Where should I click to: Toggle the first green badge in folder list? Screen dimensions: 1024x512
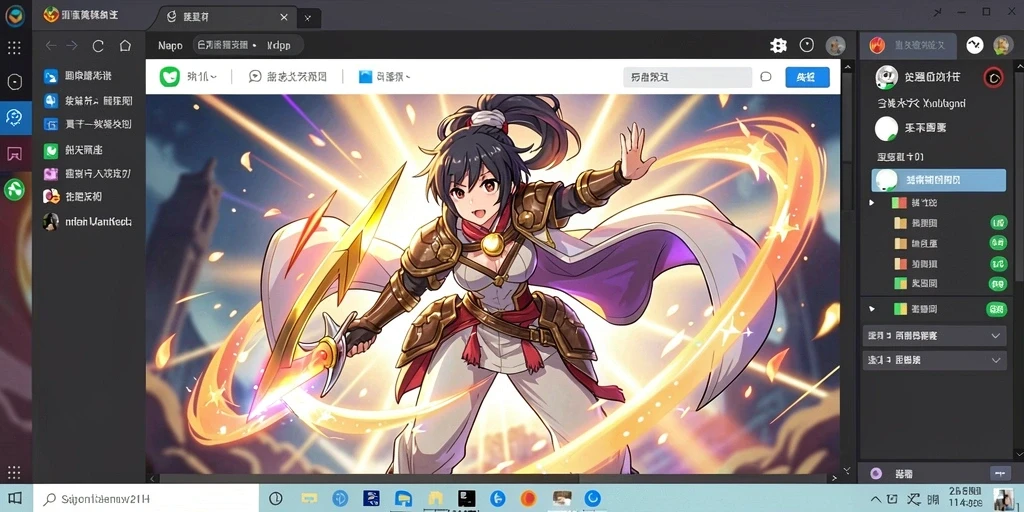pyautogui.click(x=997, y=223)
